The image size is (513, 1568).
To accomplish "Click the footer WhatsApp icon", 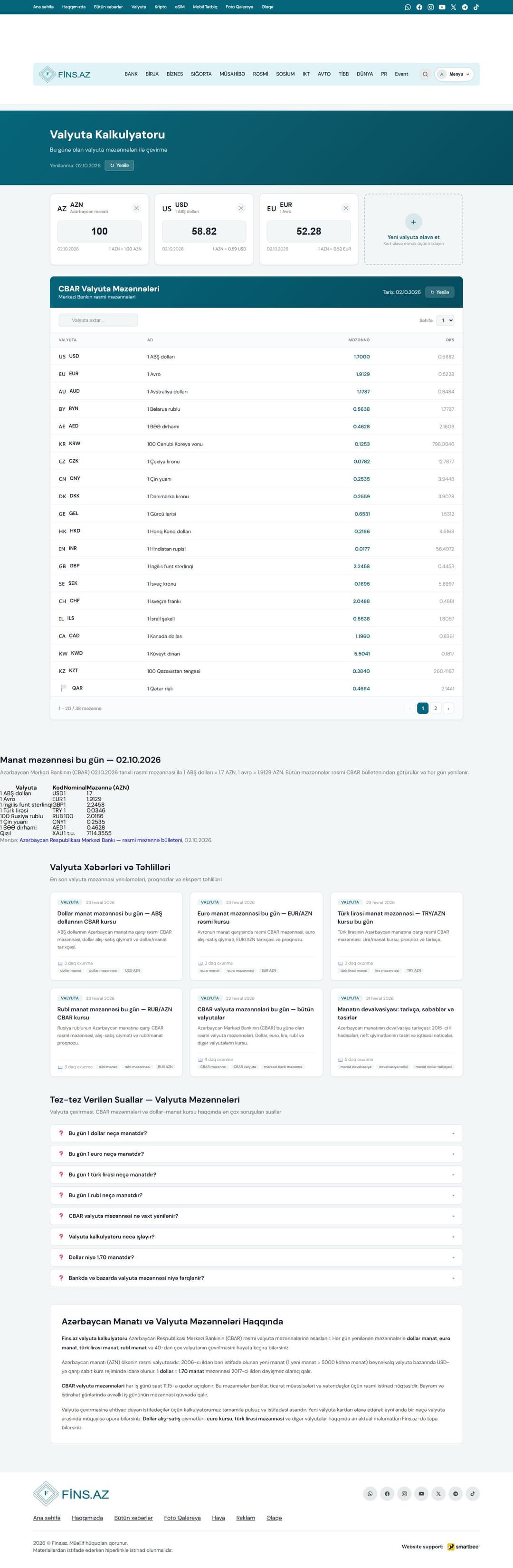I will (x=370, y=1493).
